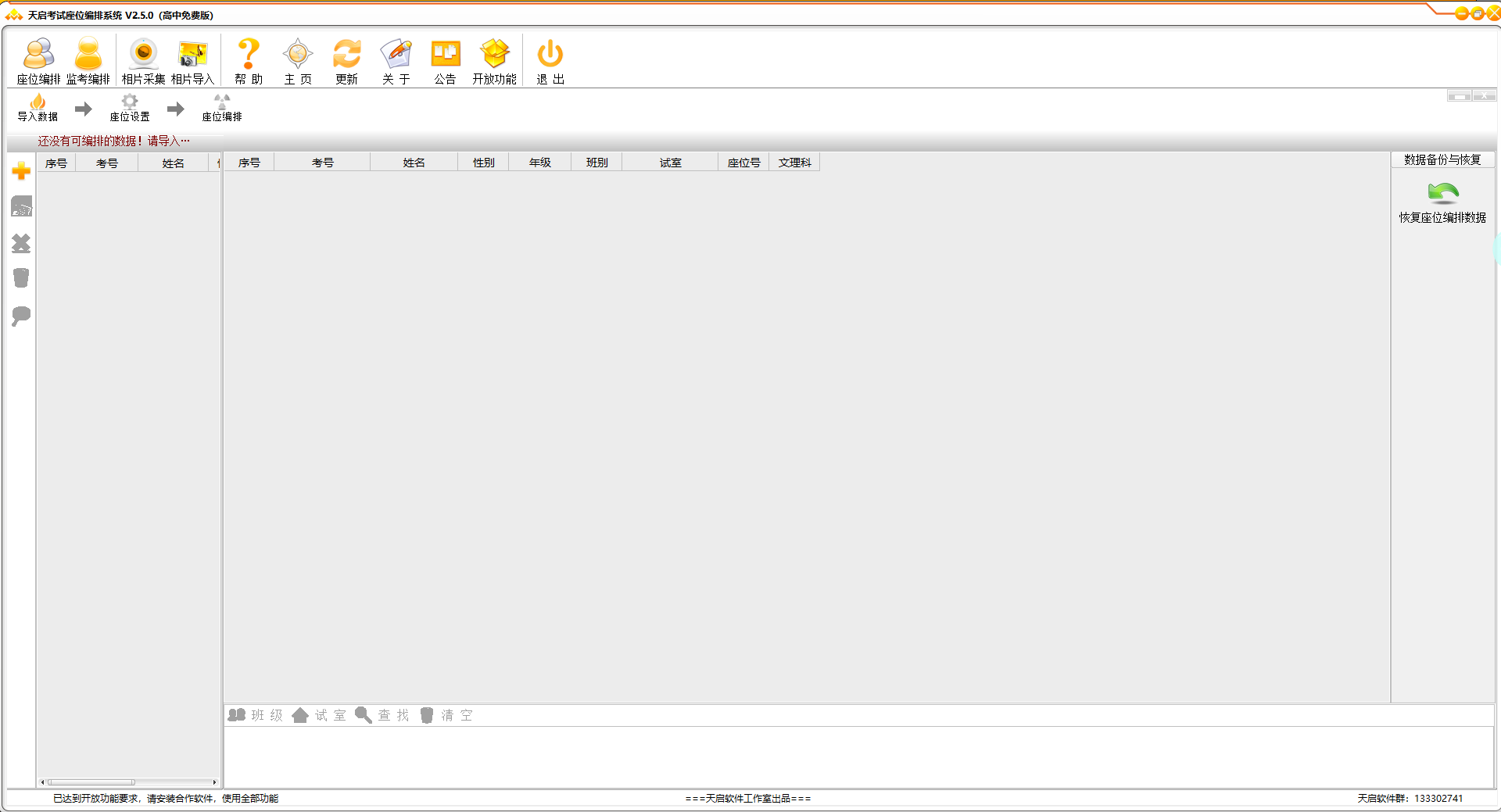Viewport: 1501px width, 812px height.
Task: Click the 班级 class filter button
Action: point(256,715)
